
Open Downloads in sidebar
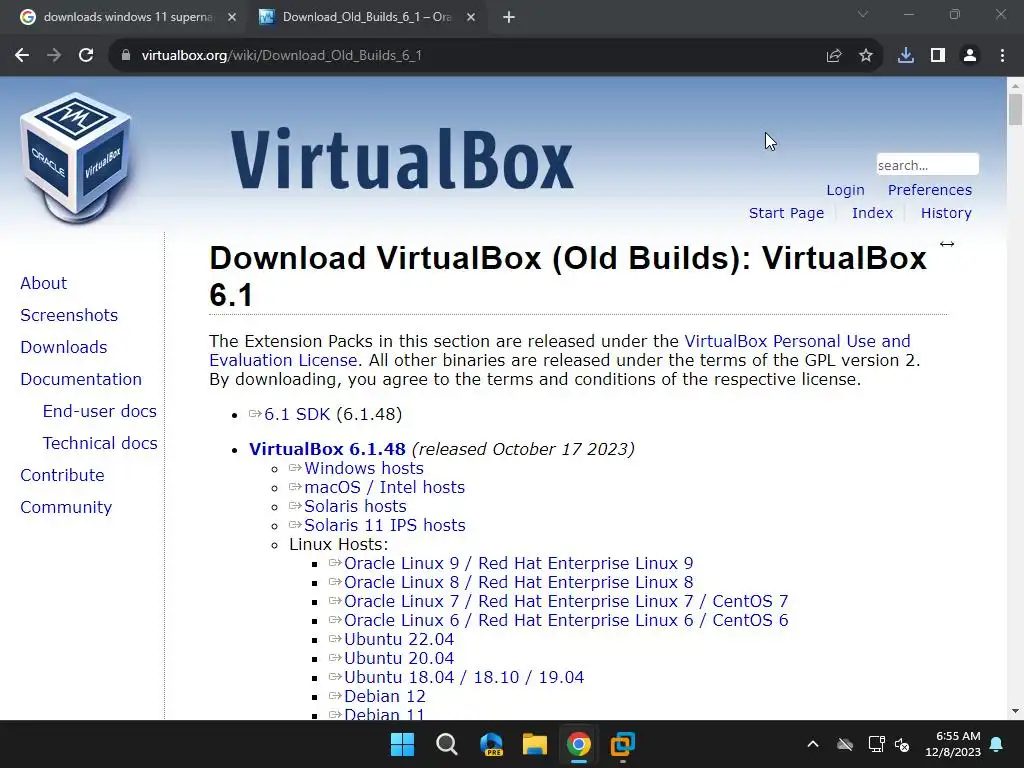pyautogui.click(x=63, y=347)
